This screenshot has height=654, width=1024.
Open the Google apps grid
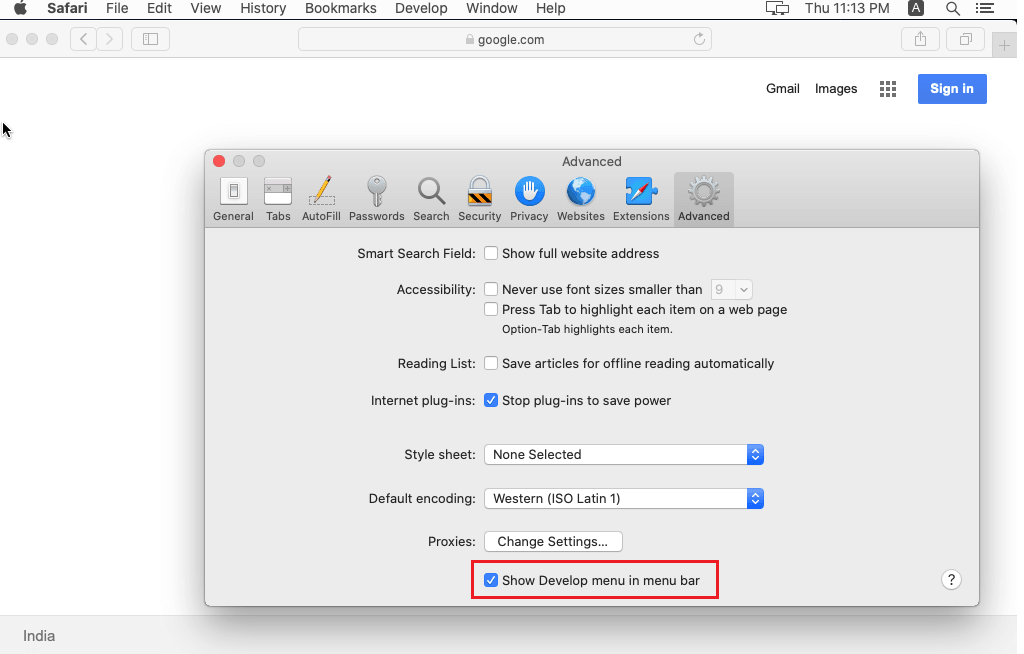[888, 89]
